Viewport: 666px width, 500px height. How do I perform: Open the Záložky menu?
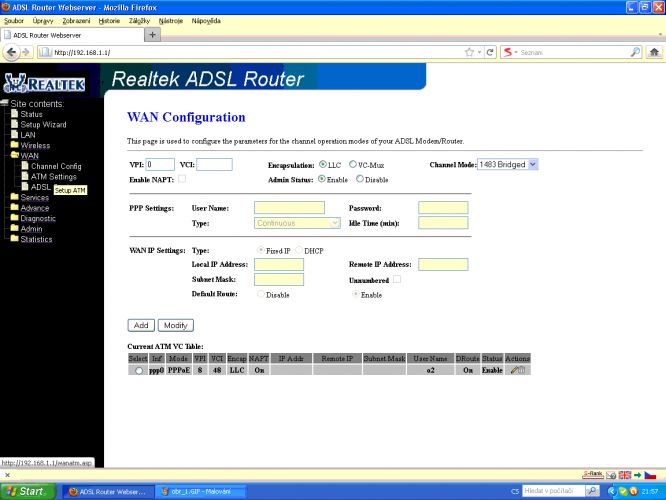[139, 21]
